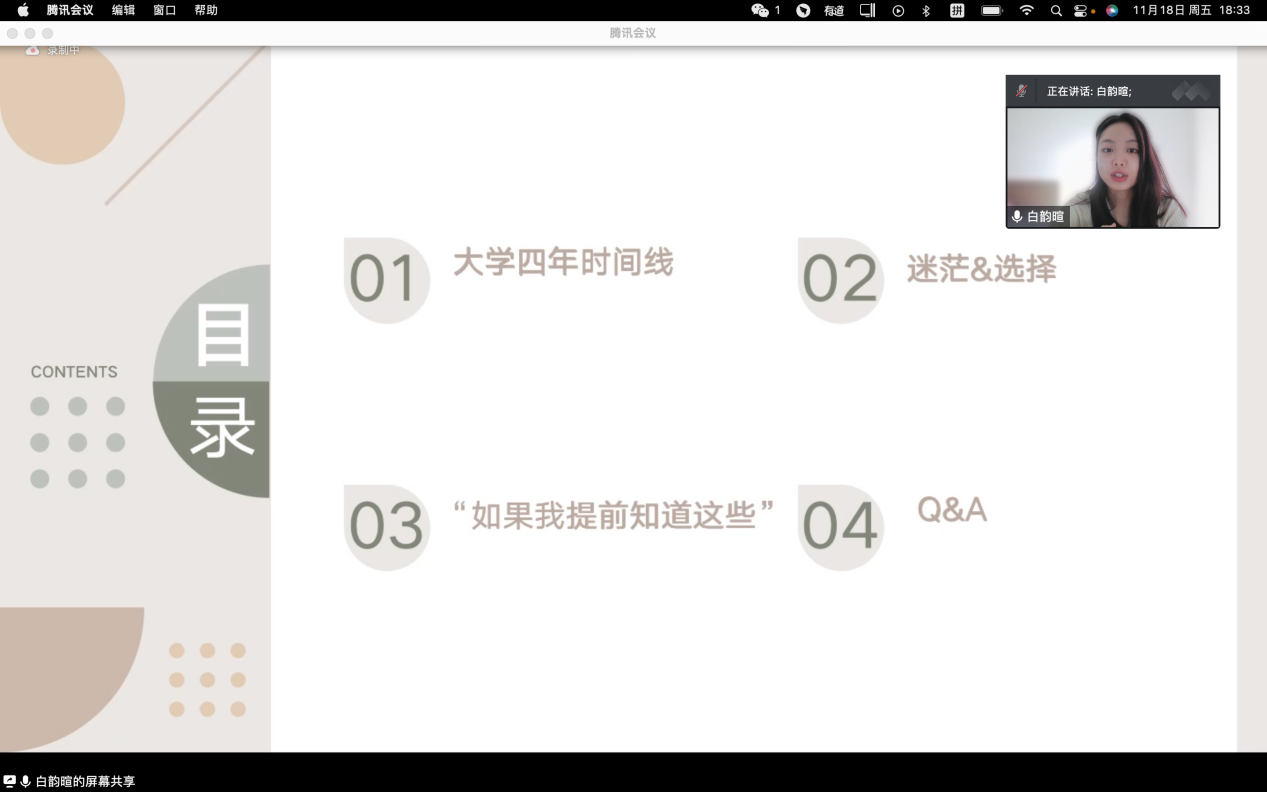Click the cloud recording indicator icon
This screenshot has height=792, width=1267.
(x=32, y=50)
